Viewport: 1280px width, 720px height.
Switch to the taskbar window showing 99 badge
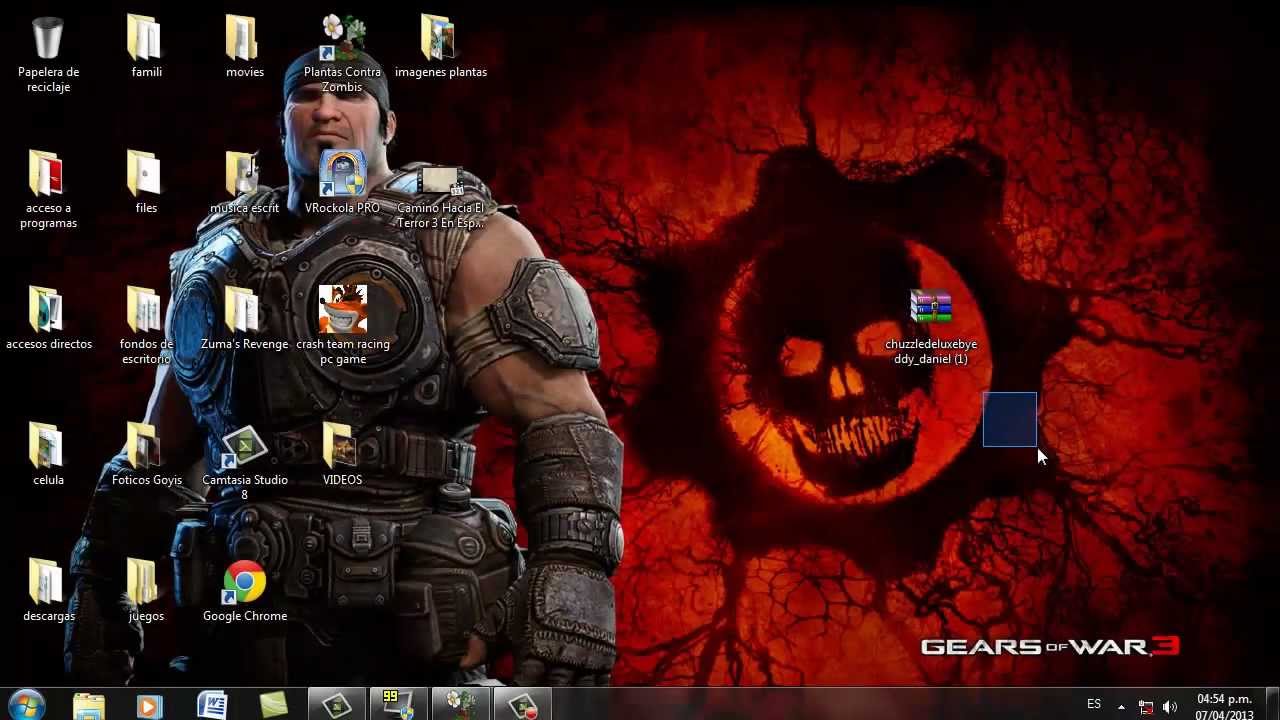click(x=398, y=705)
